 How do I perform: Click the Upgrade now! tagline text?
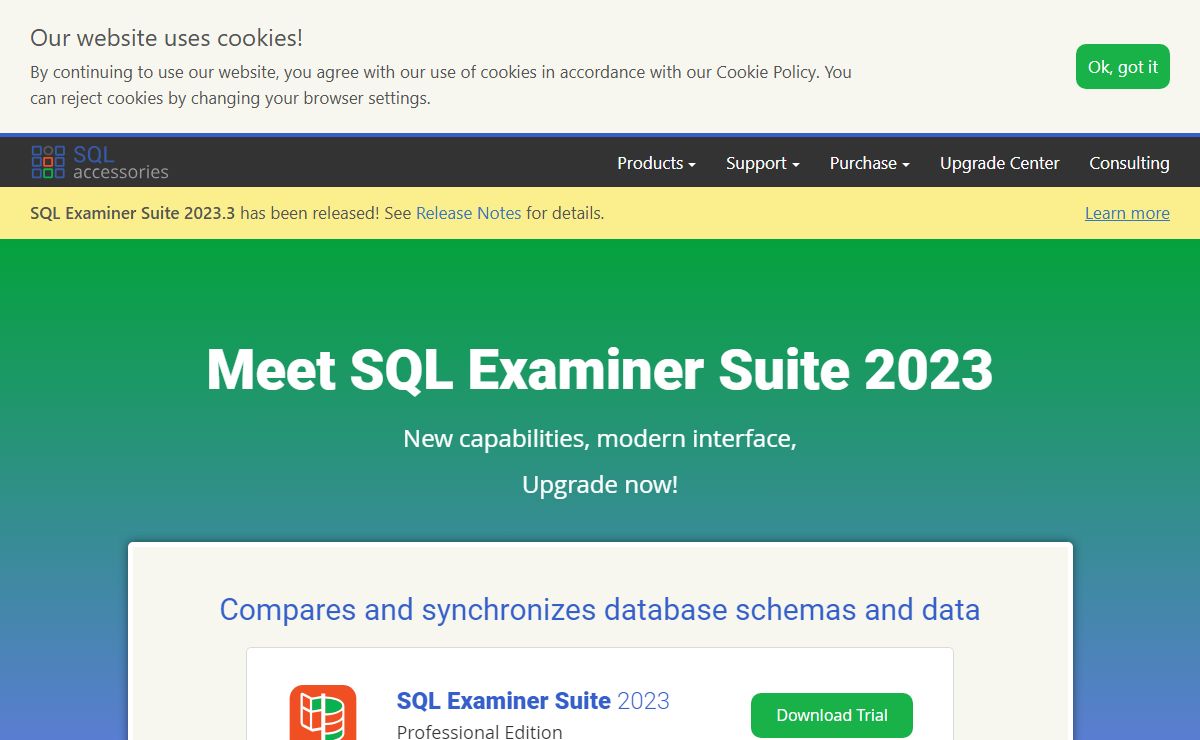click(600, 485)
